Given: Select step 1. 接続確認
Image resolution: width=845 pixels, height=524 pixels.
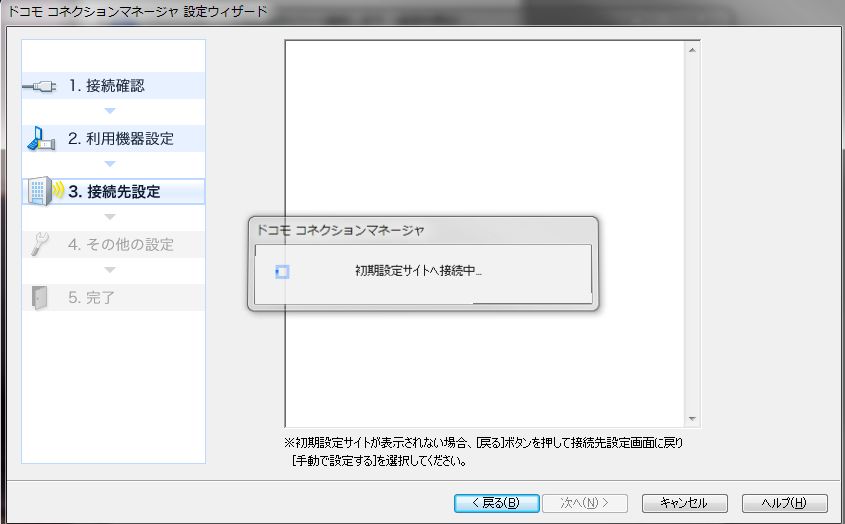Looking at the screenshot, I should click(113, 85).
